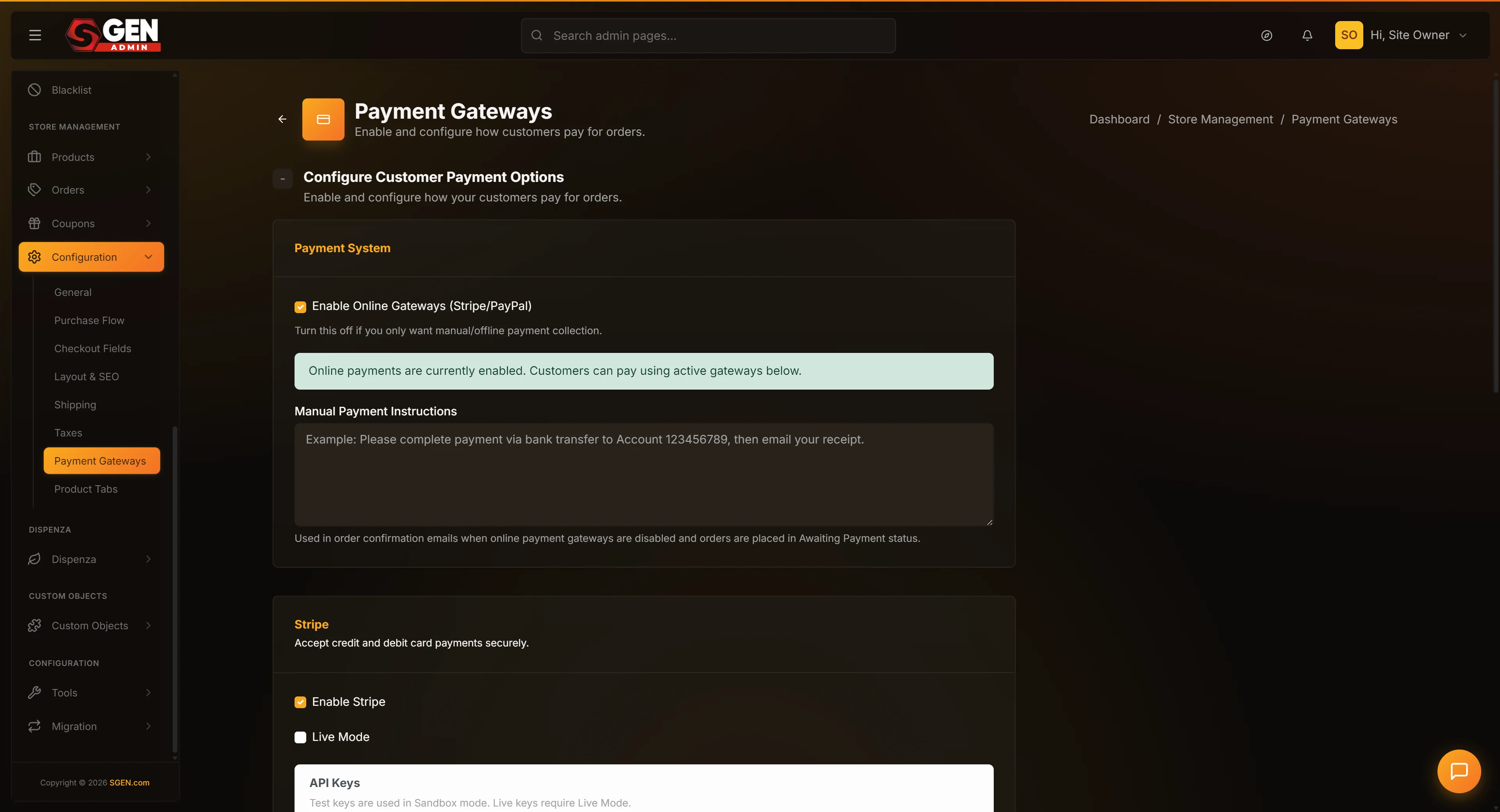
Task: Open the compass explore icon
Action: click(1266, 36)
